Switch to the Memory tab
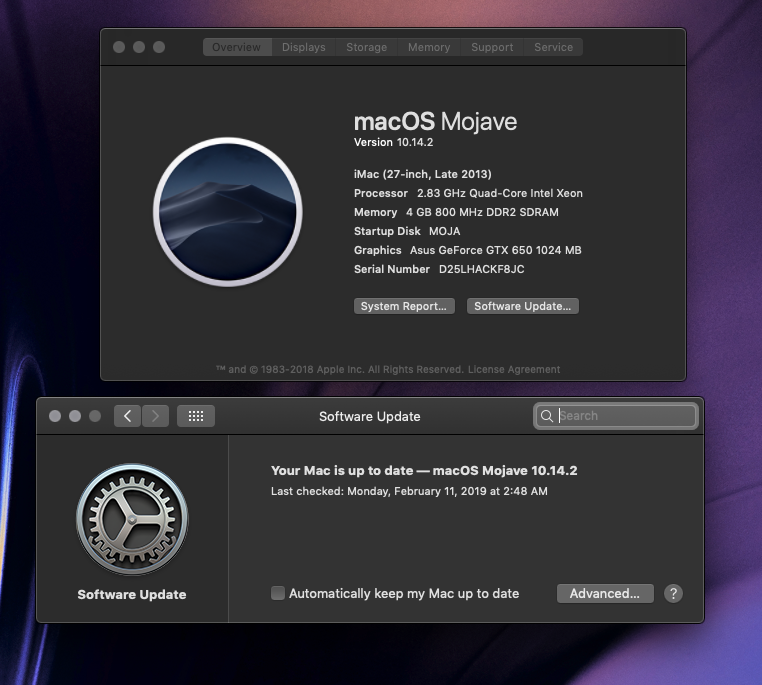The height and width of the screenshot is (685, 762). tap(429, 47)
